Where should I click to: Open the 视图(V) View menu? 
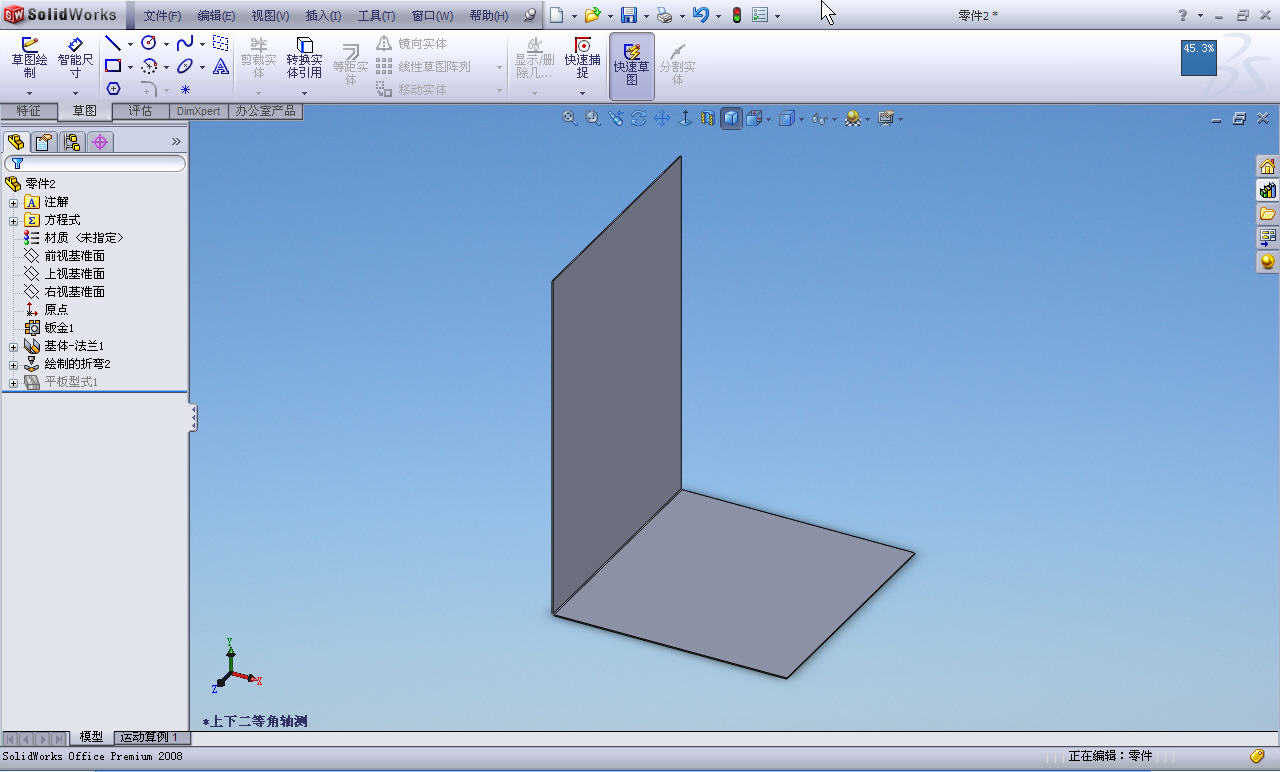tap(270, 16)
